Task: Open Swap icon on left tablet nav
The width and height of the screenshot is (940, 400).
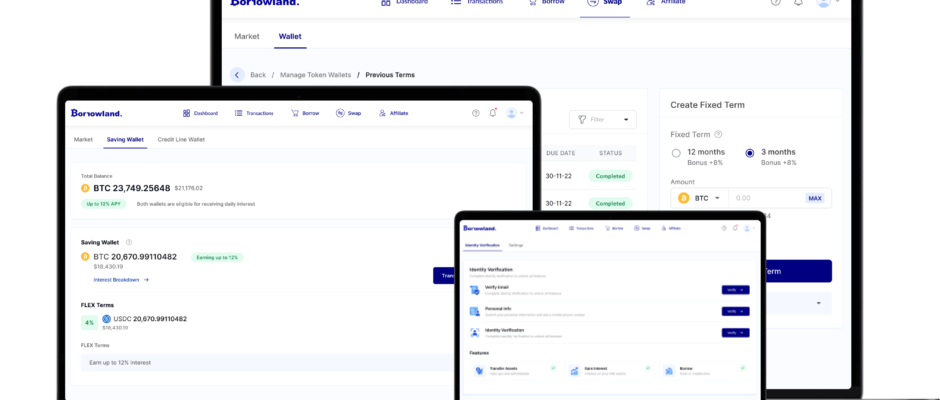Action: pos(340,113)
